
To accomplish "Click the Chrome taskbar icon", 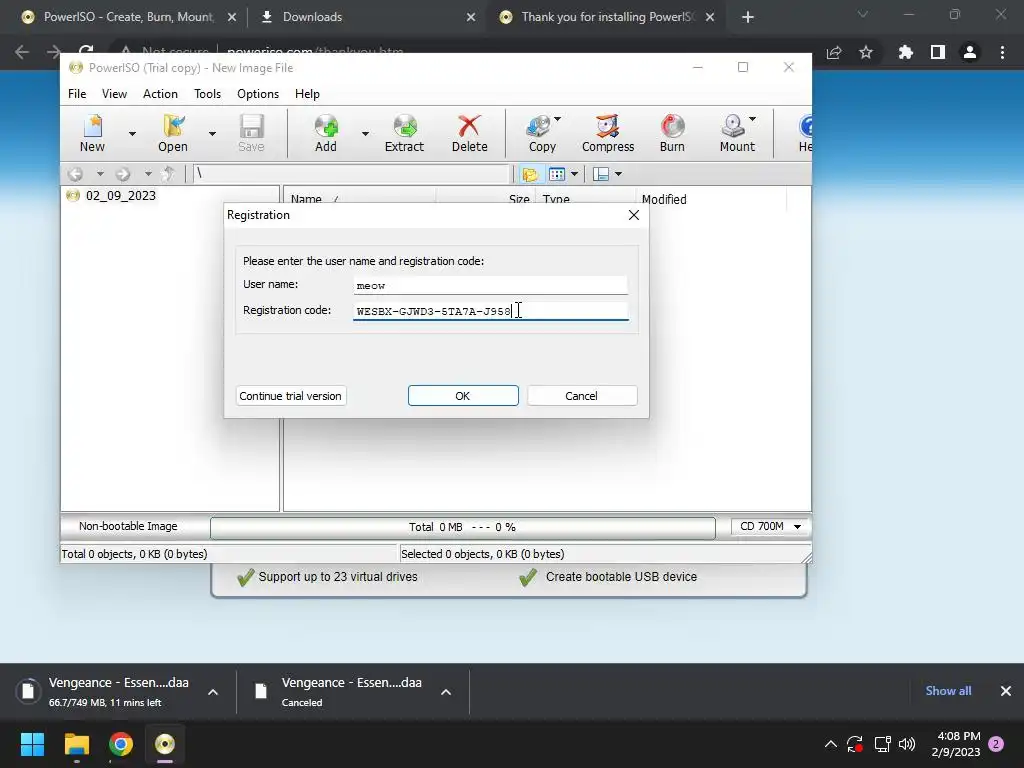I will (x=121, y=744).
